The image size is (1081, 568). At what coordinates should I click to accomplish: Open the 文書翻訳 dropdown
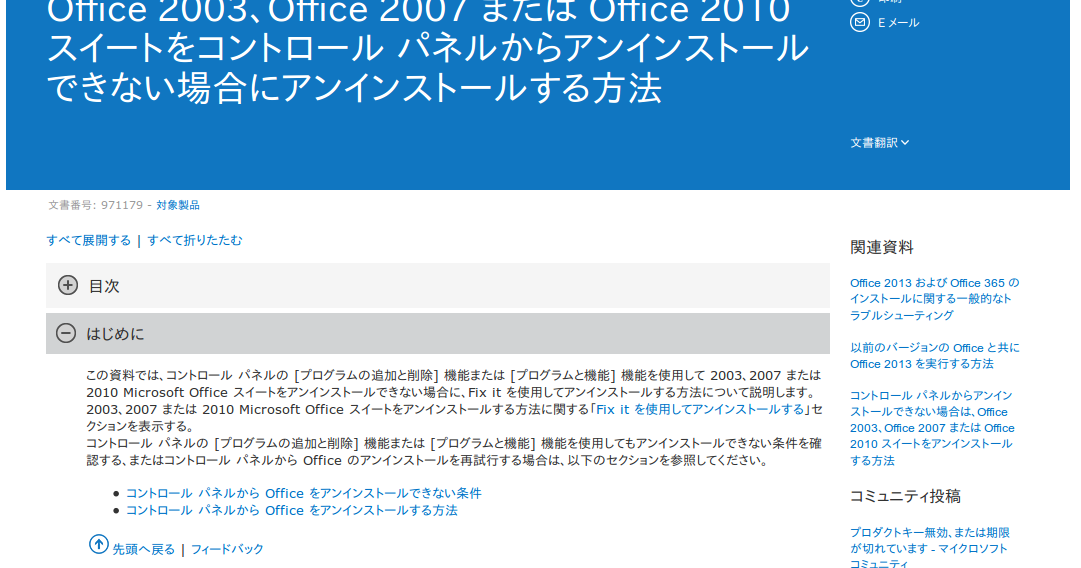pyautogui.click(x=880, y=143)
